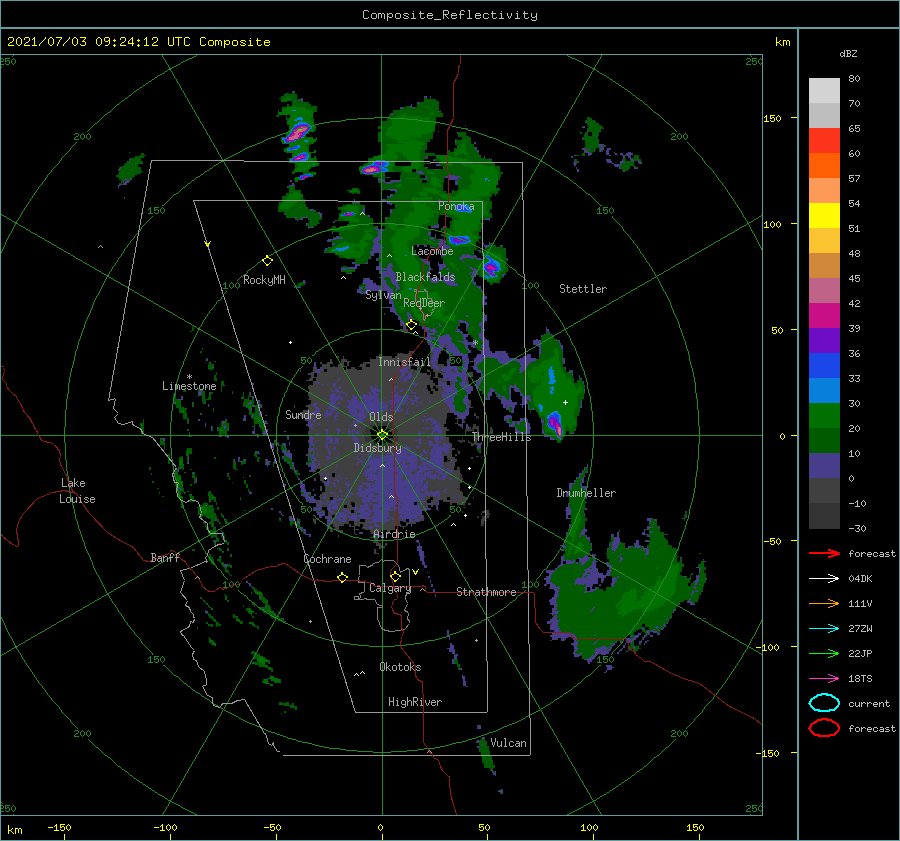Click the intense storm core east of ThreeHills

[554, 423]
